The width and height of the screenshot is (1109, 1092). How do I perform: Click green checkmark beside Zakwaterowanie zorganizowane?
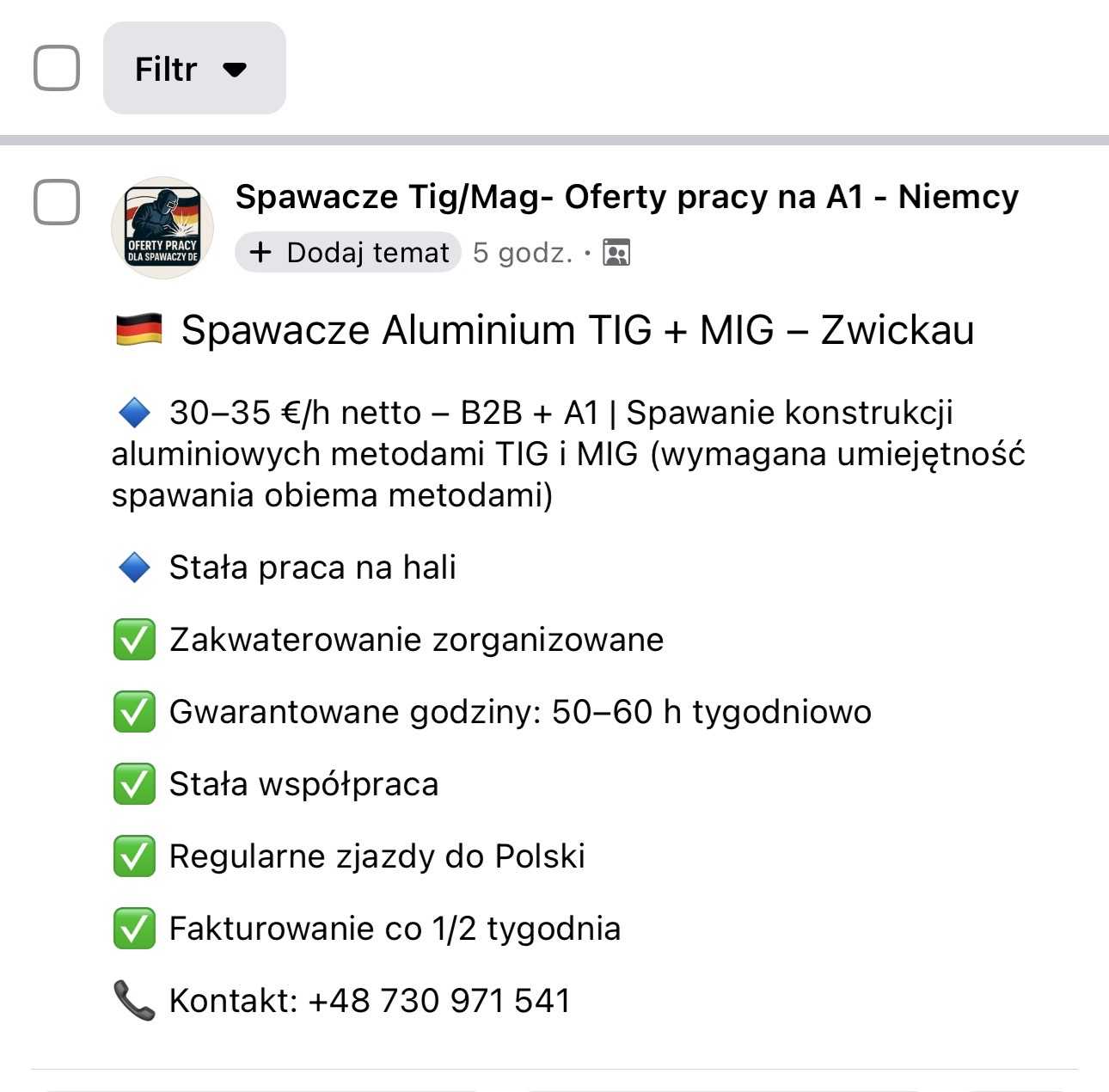[x=134, y=640]
